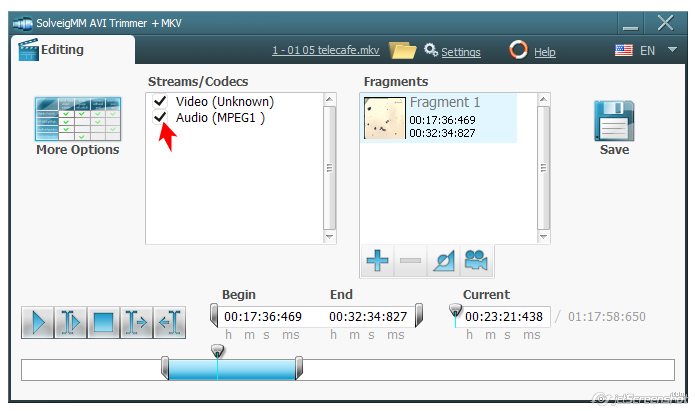Viewport: 695px width, 411px height.
Task: Click the Audio (MPEG1) label
Action: [x=220, y=118]
